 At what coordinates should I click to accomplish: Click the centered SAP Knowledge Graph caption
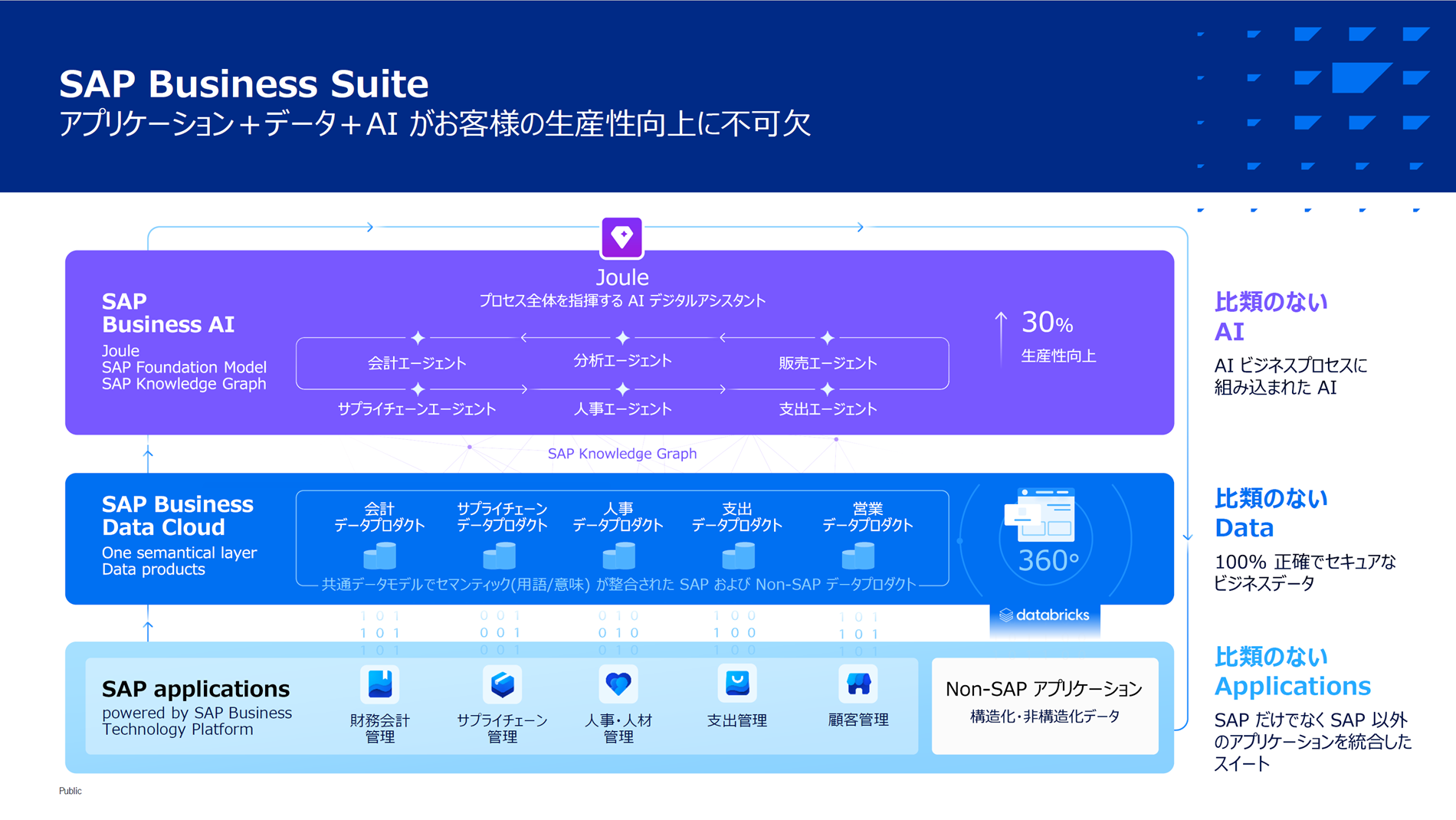click(x=622, y=454)
